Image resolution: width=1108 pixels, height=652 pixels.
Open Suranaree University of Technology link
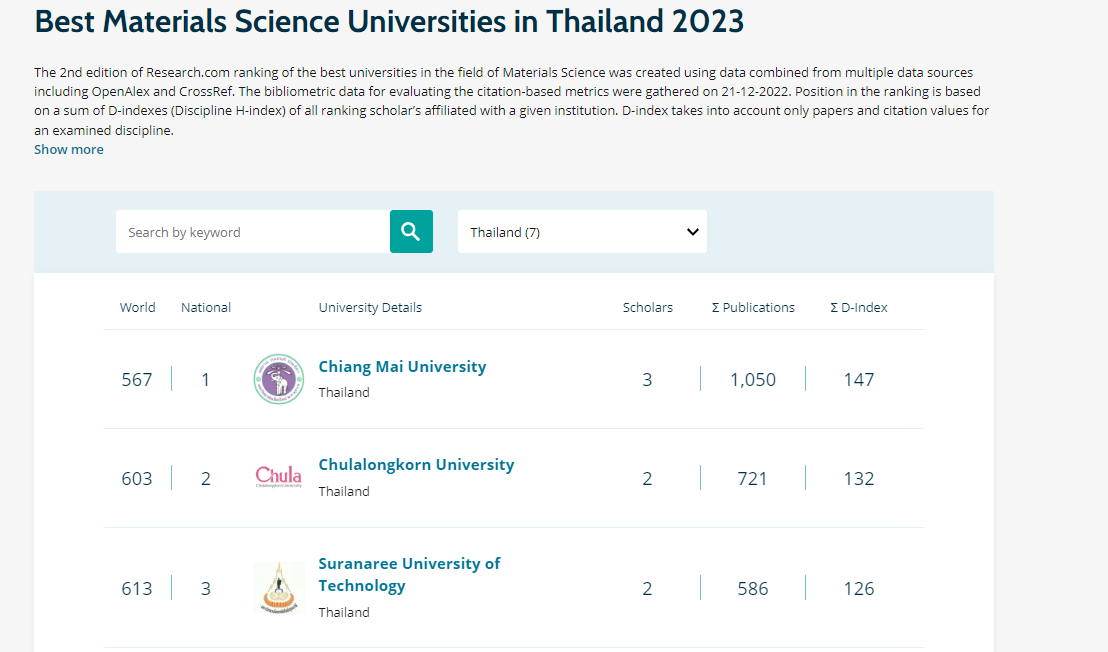[409, 574]
